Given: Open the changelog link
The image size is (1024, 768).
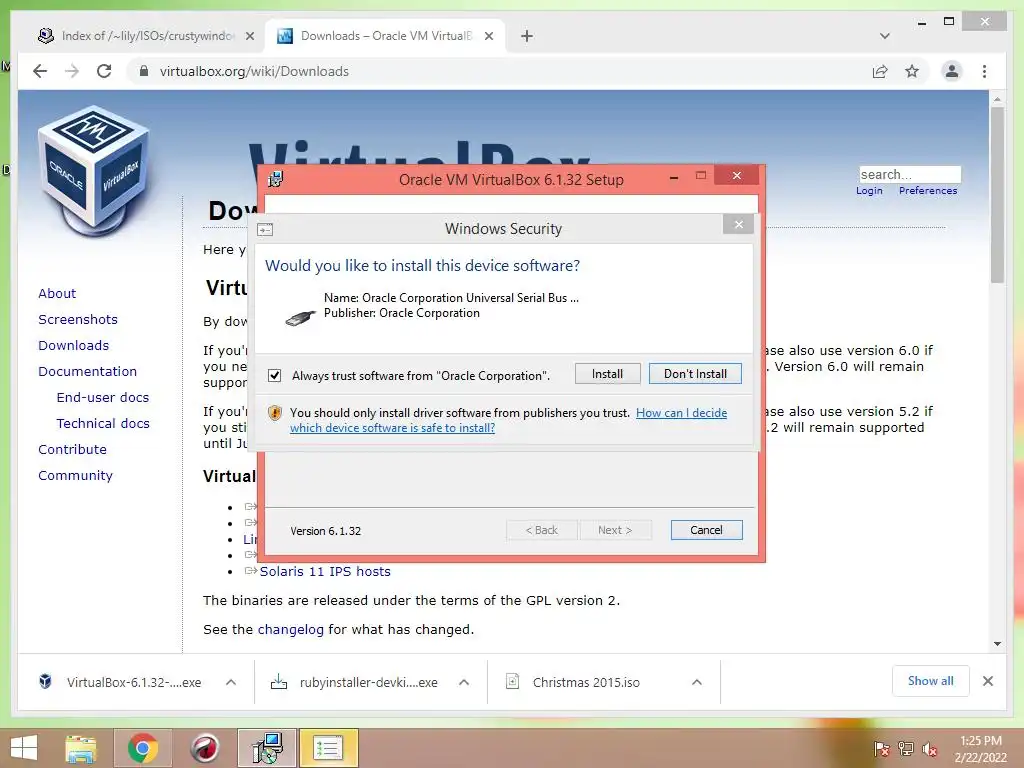Looking at the screenshot, I should [x=291, y=630].
